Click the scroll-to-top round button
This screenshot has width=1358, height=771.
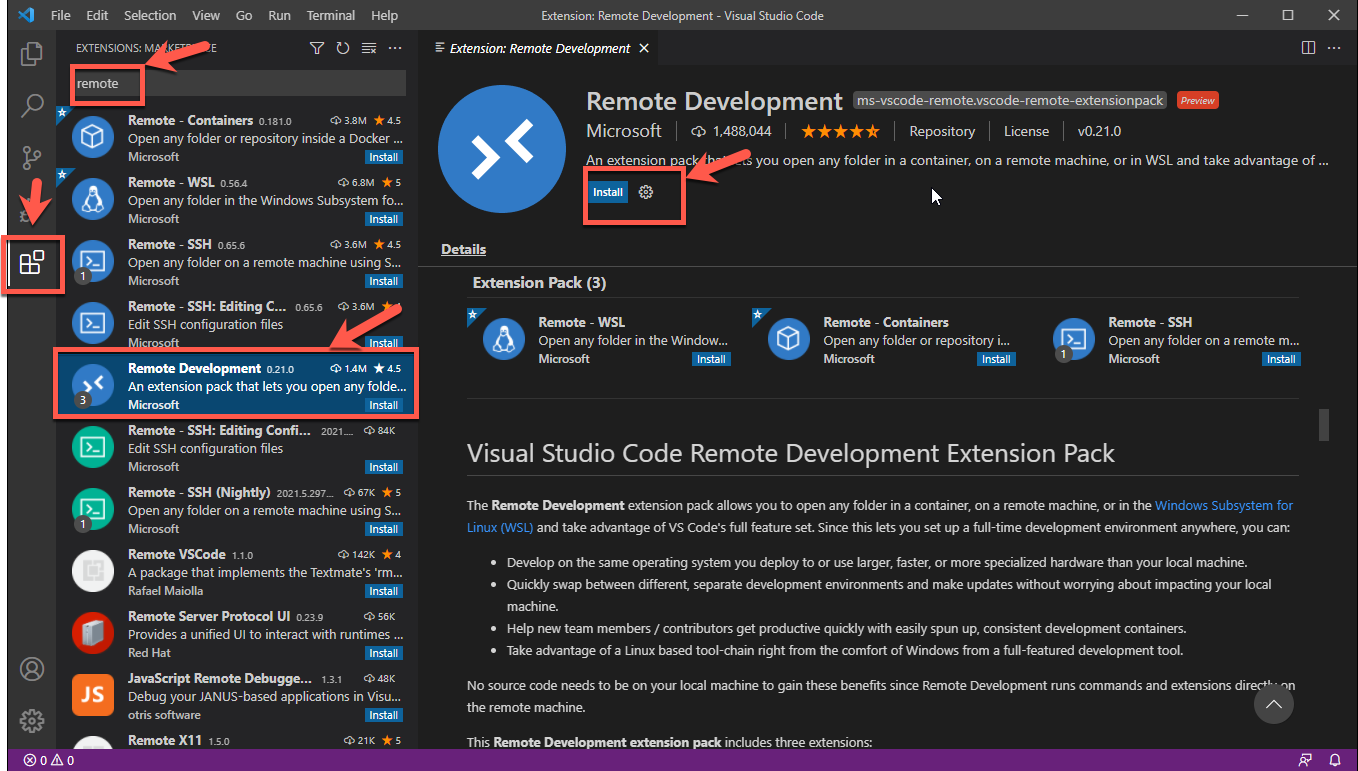point(1273,704)
